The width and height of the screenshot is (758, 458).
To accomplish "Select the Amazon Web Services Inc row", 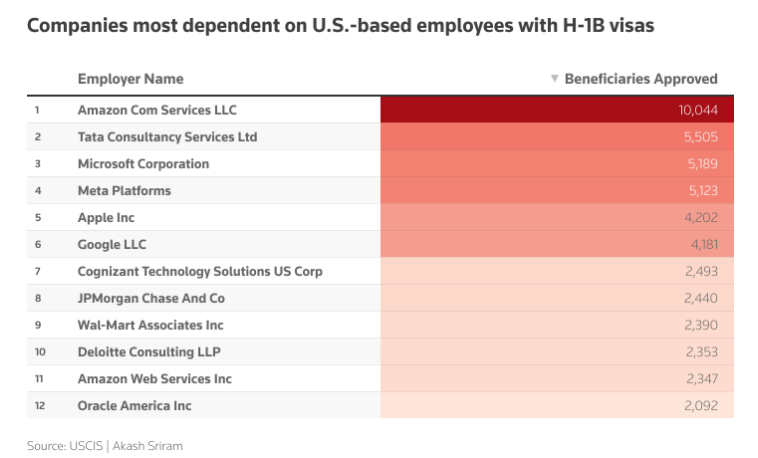I will [x=154, y=379].
